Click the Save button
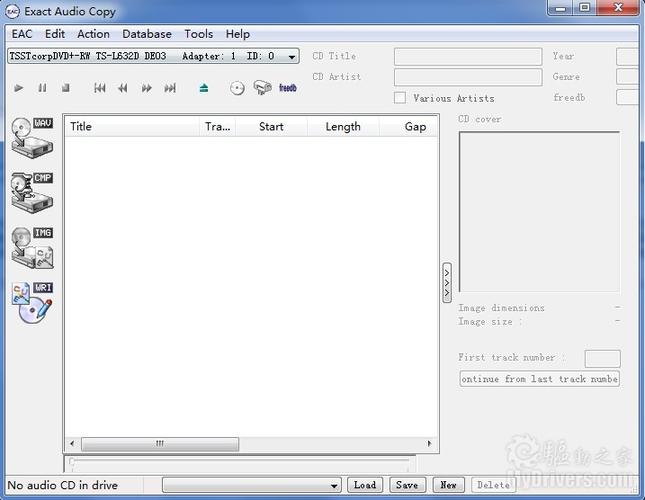Screen dimensions: 645x500 [x=407, y=485]
